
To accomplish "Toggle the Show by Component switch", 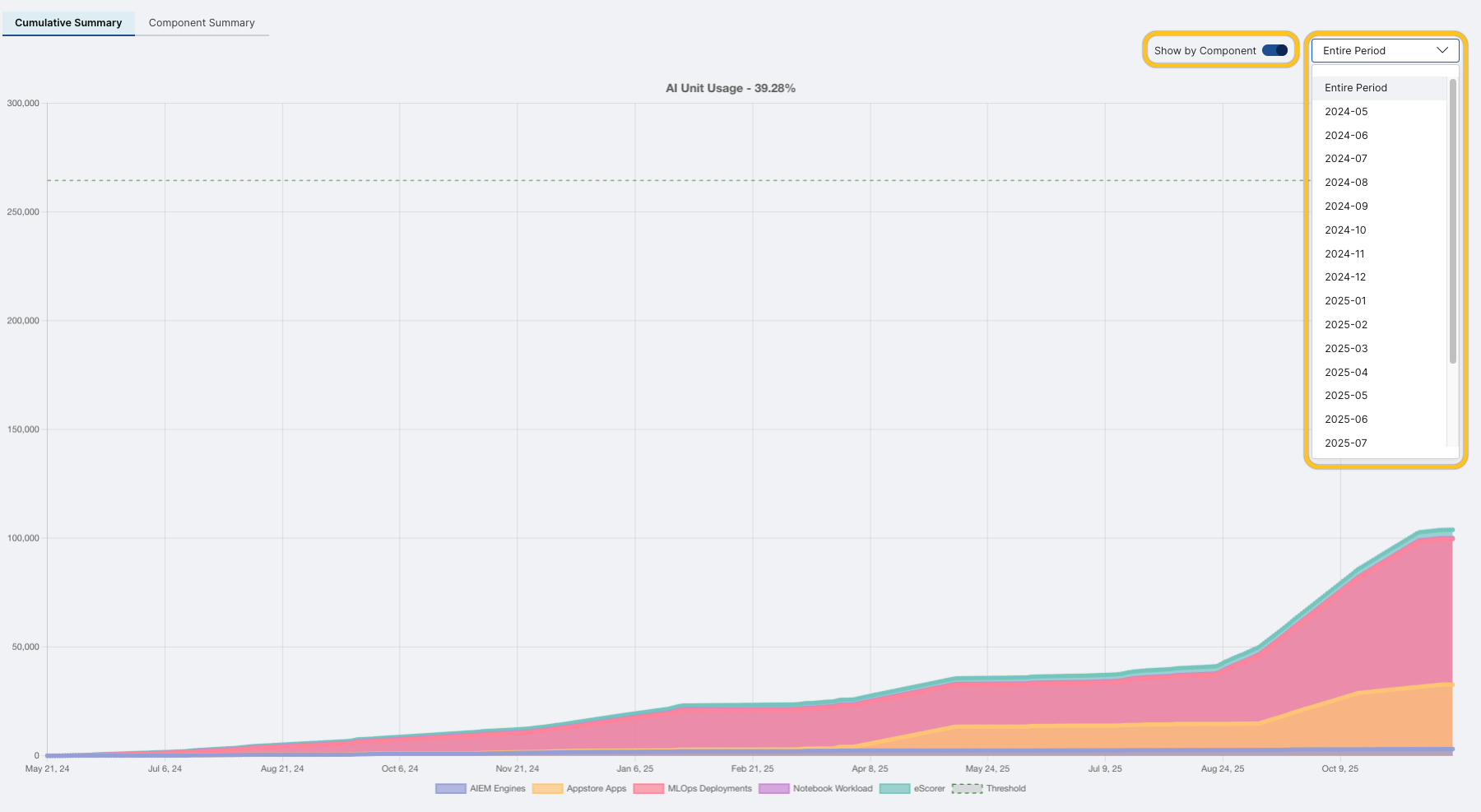I will (x=1274, y=49).
